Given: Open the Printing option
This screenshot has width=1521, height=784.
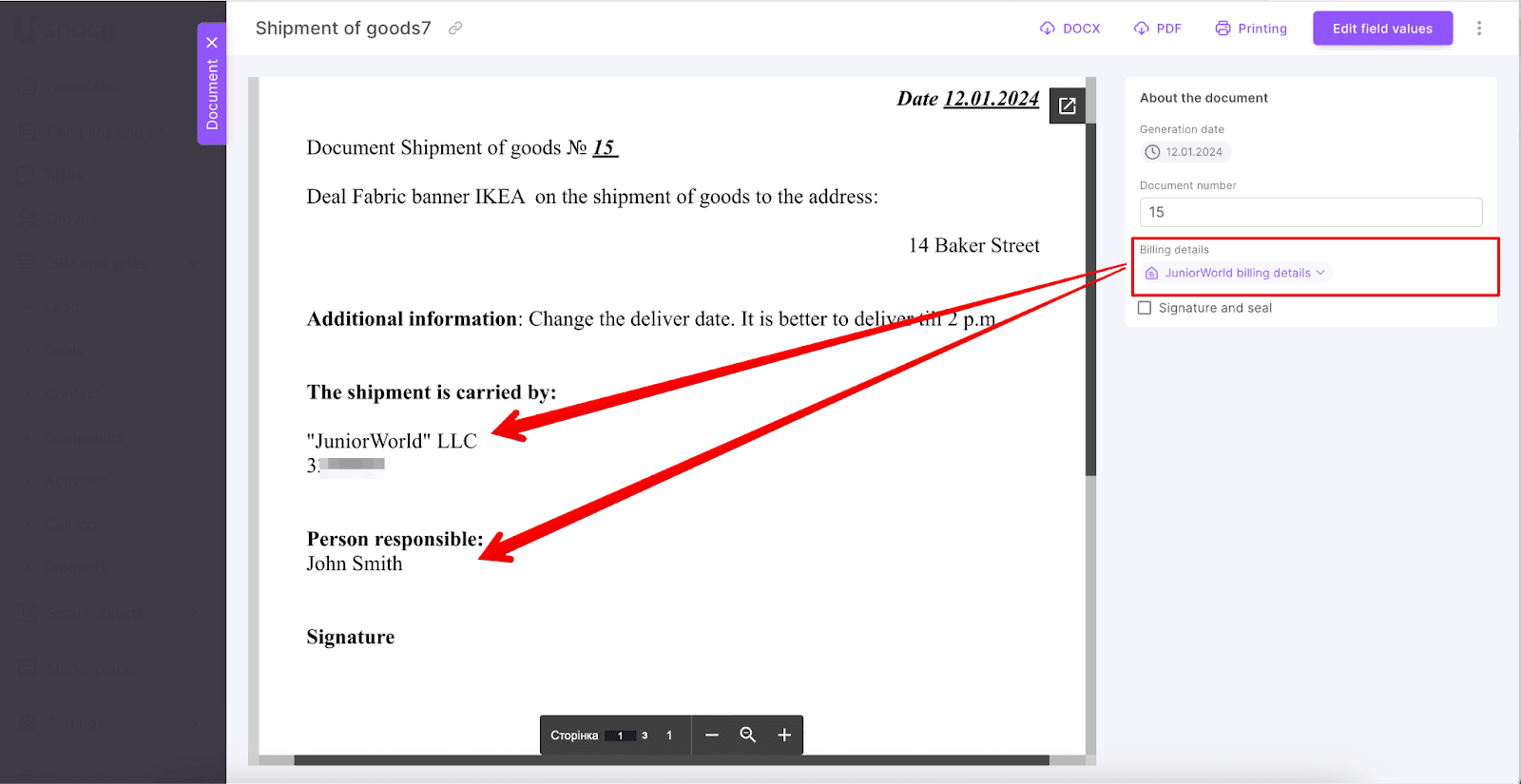Looking at the screenshot, I should click(x=1251, y=29).
